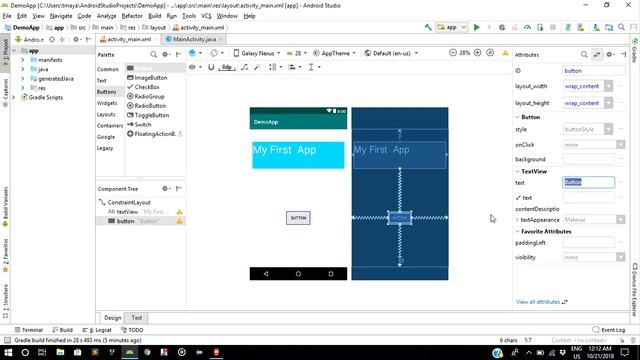Viewport: 640px width, 360px height.
Task: Search attributes with magnifier icon
Action: pos(584,54)
